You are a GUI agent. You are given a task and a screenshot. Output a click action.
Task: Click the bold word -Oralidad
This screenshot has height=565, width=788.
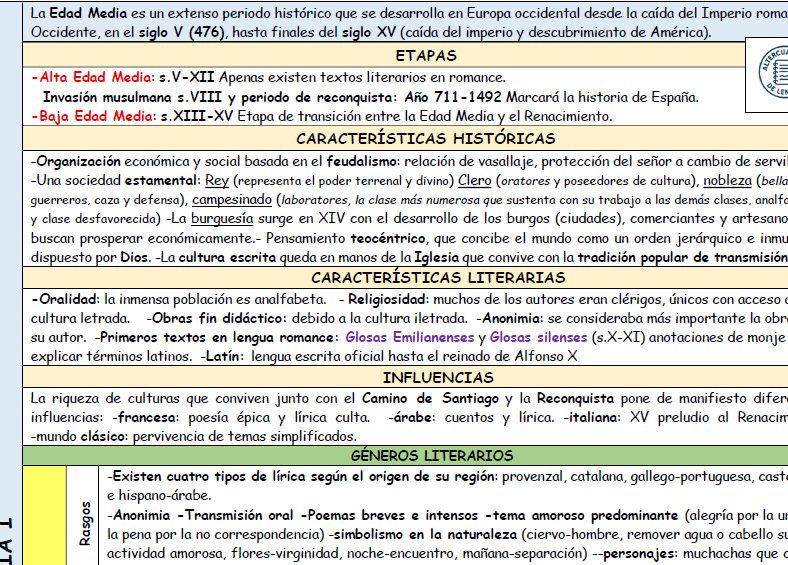coord(65,299)
